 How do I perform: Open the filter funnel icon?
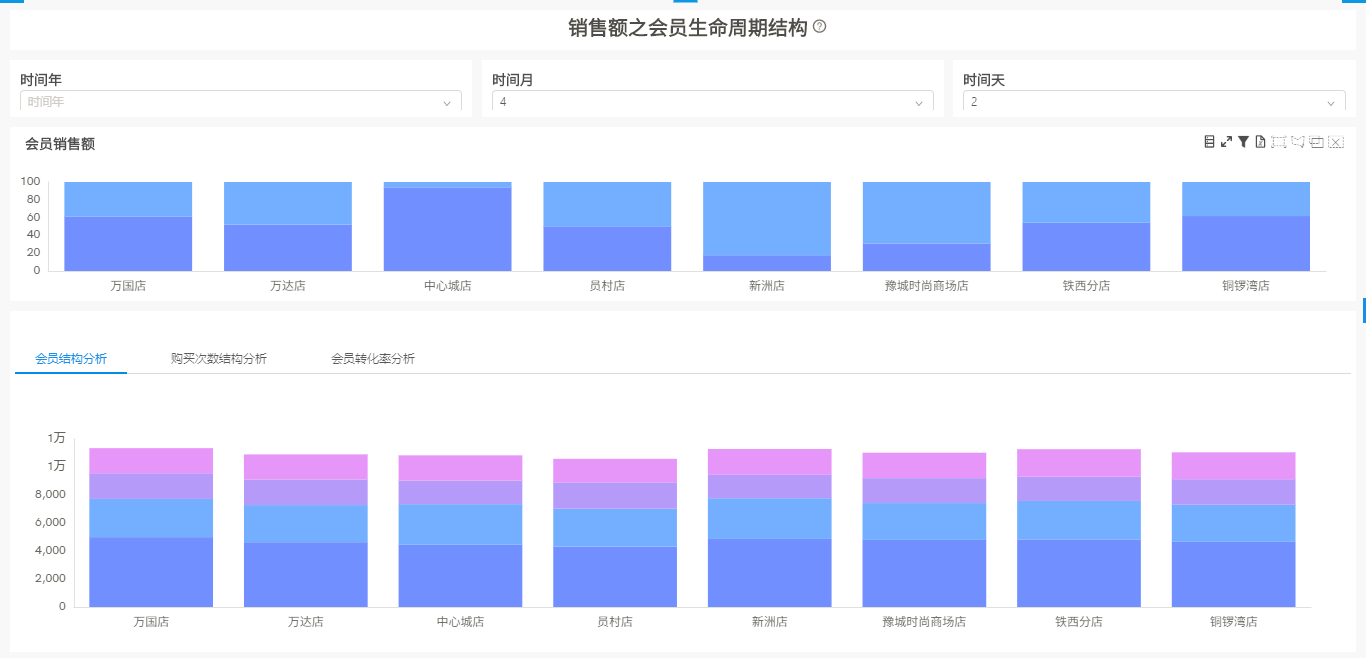(1243, 142)
